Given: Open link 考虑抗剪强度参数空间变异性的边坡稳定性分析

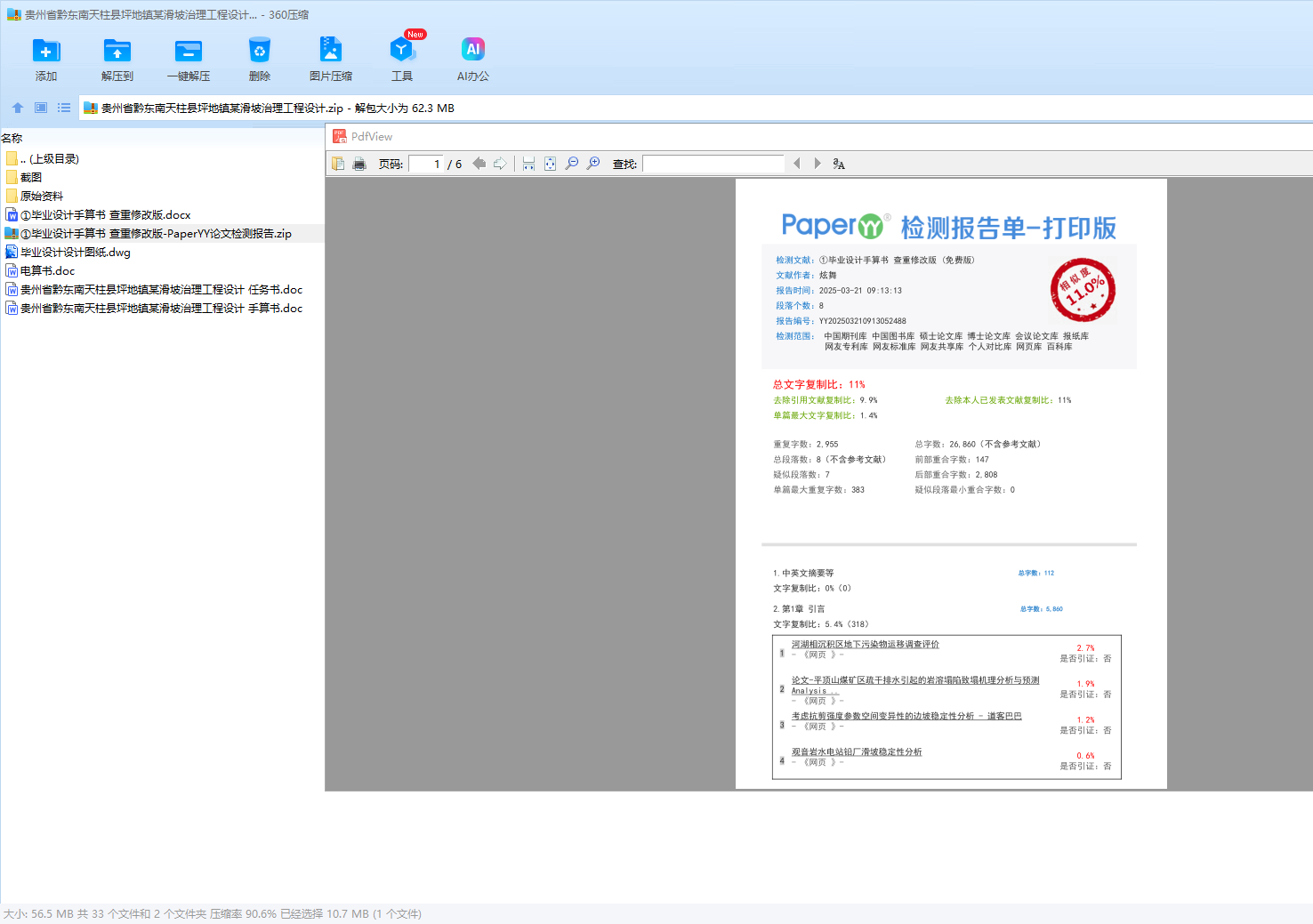Looking at the screenshot, I should pos(906,716).
